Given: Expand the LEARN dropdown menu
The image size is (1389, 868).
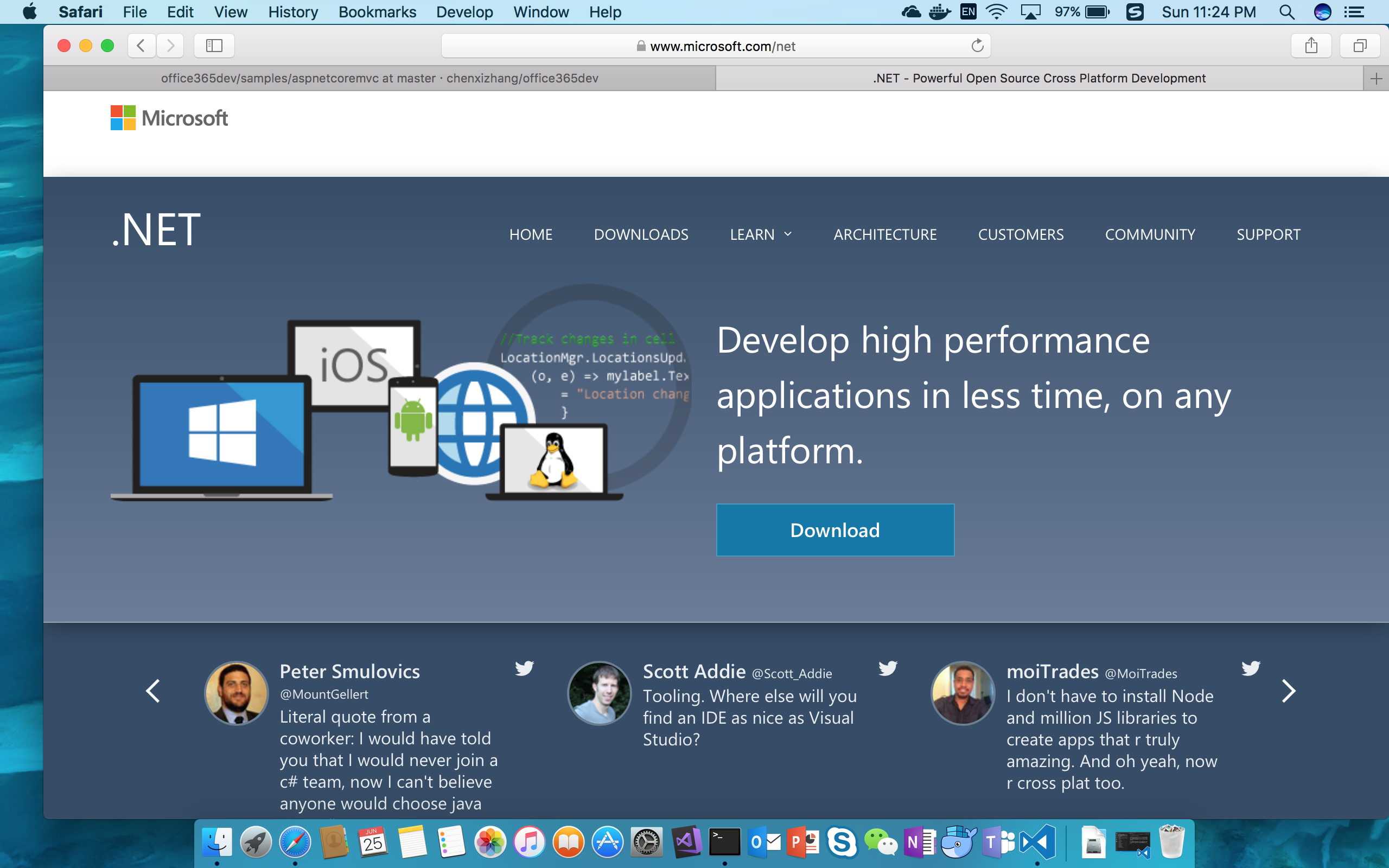Looking at the screenshot, I should point(761,234).
